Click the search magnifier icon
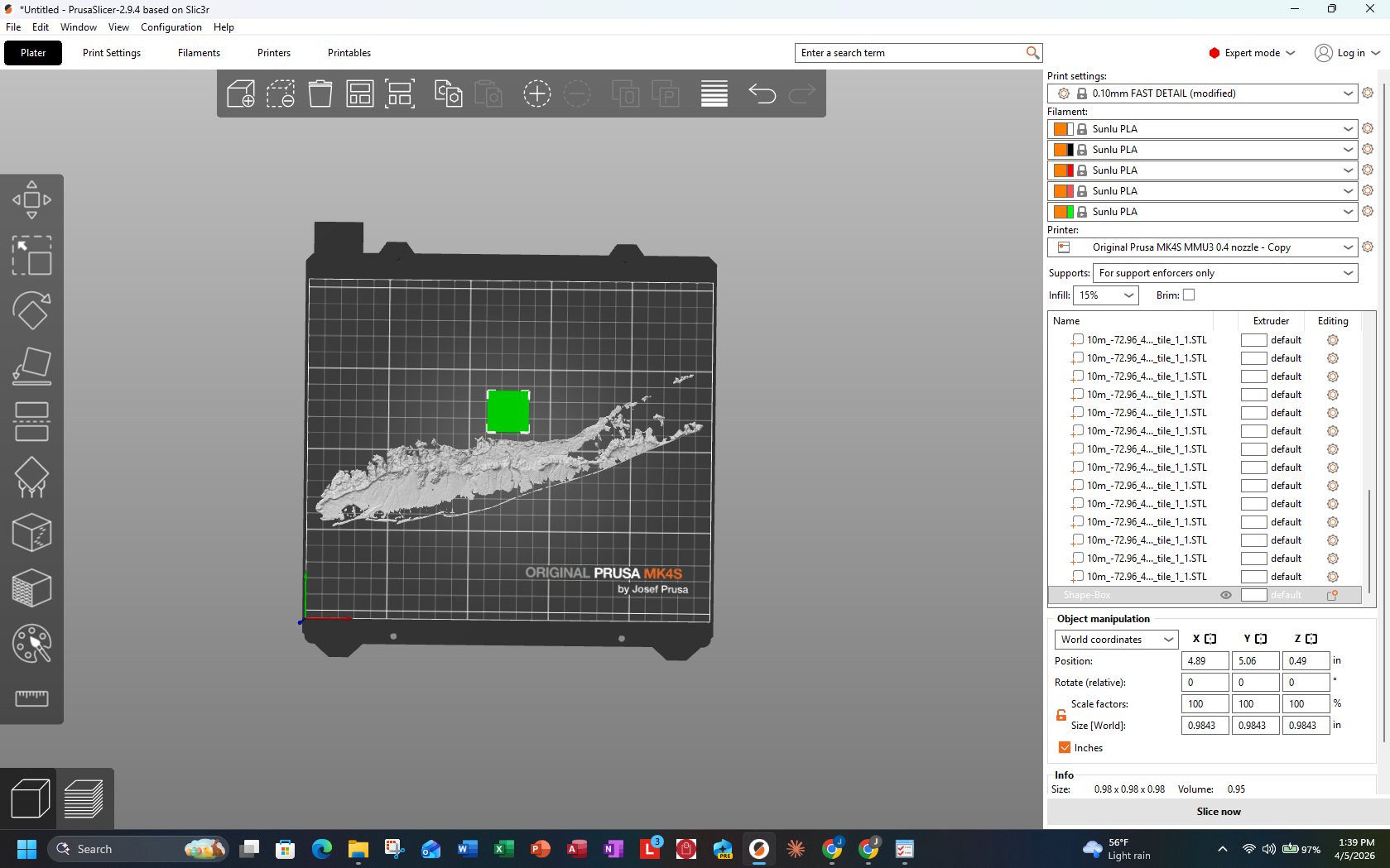This screenshot has height=868, width=1390. coord(1032,53)
